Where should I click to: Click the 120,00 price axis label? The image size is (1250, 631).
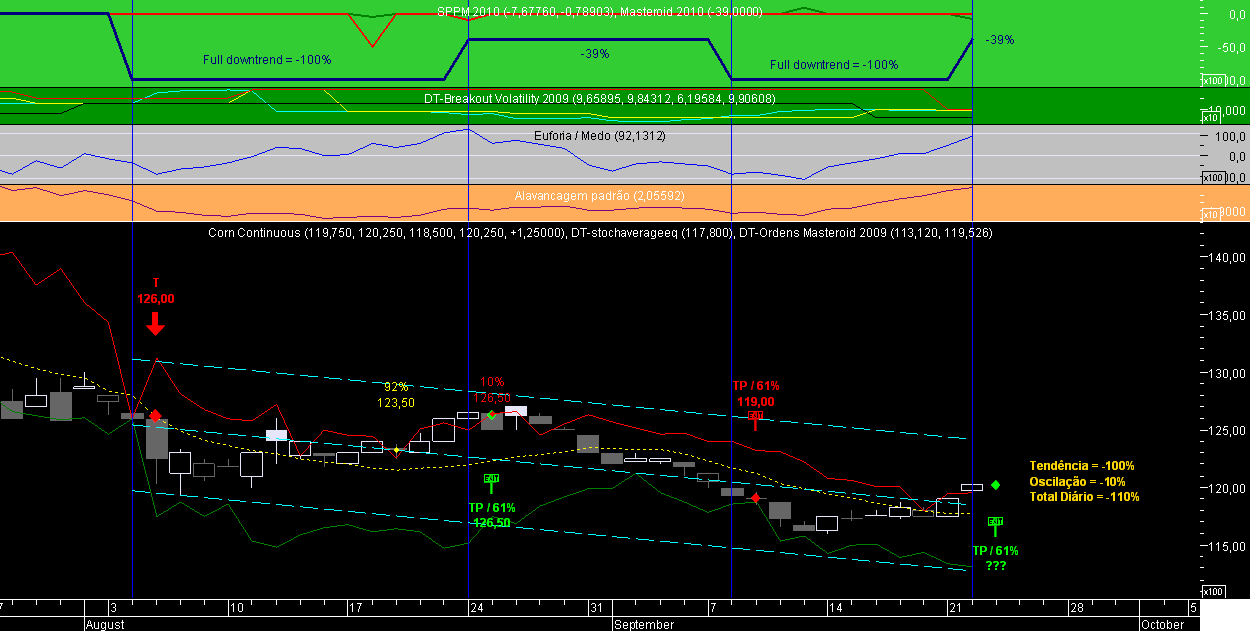pos(1225,489)
